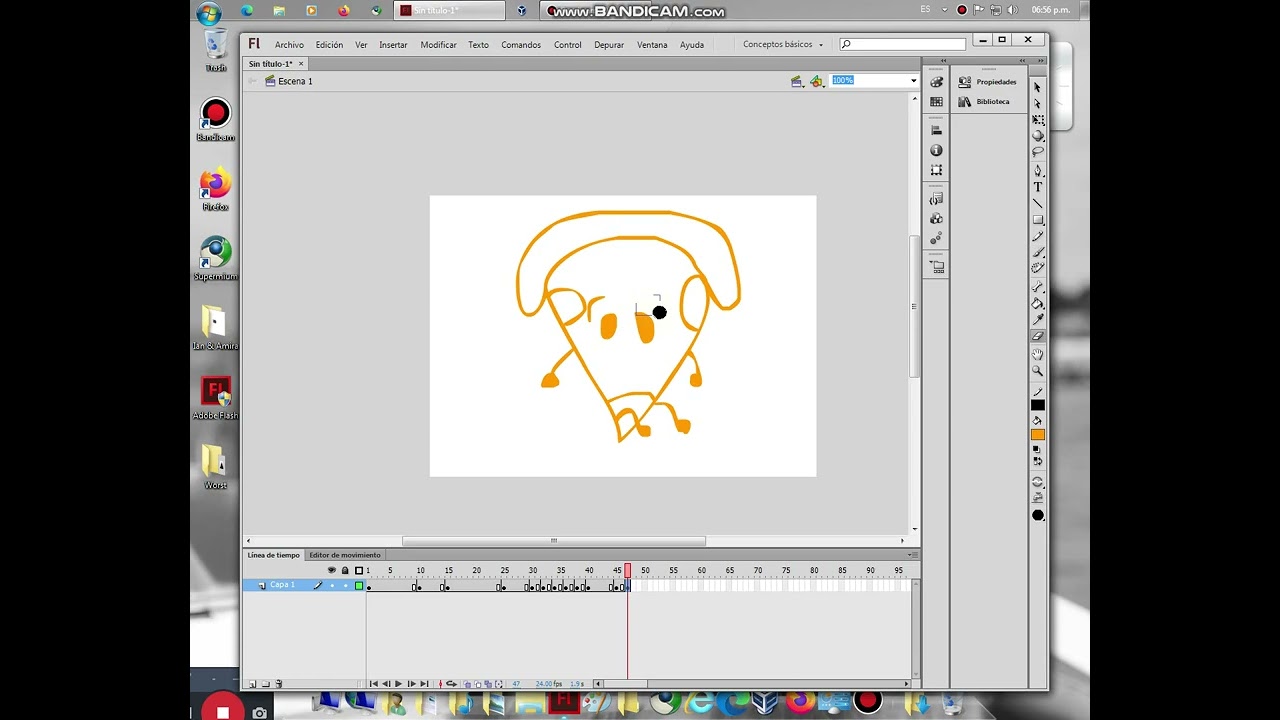Open the Biblioteca panel
Screen dimensions: 1280x720
tap(983, 102)
